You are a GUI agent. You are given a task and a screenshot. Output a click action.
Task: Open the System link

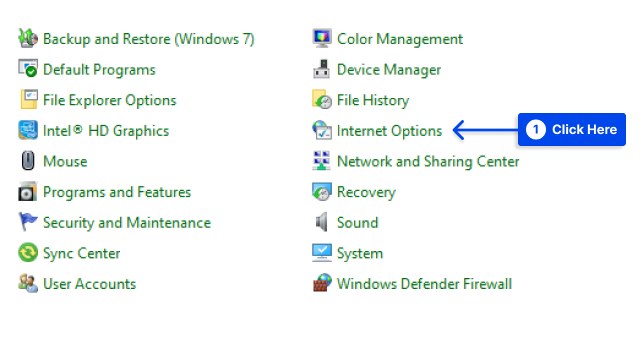pyautogui.click(x=360, y=253)
